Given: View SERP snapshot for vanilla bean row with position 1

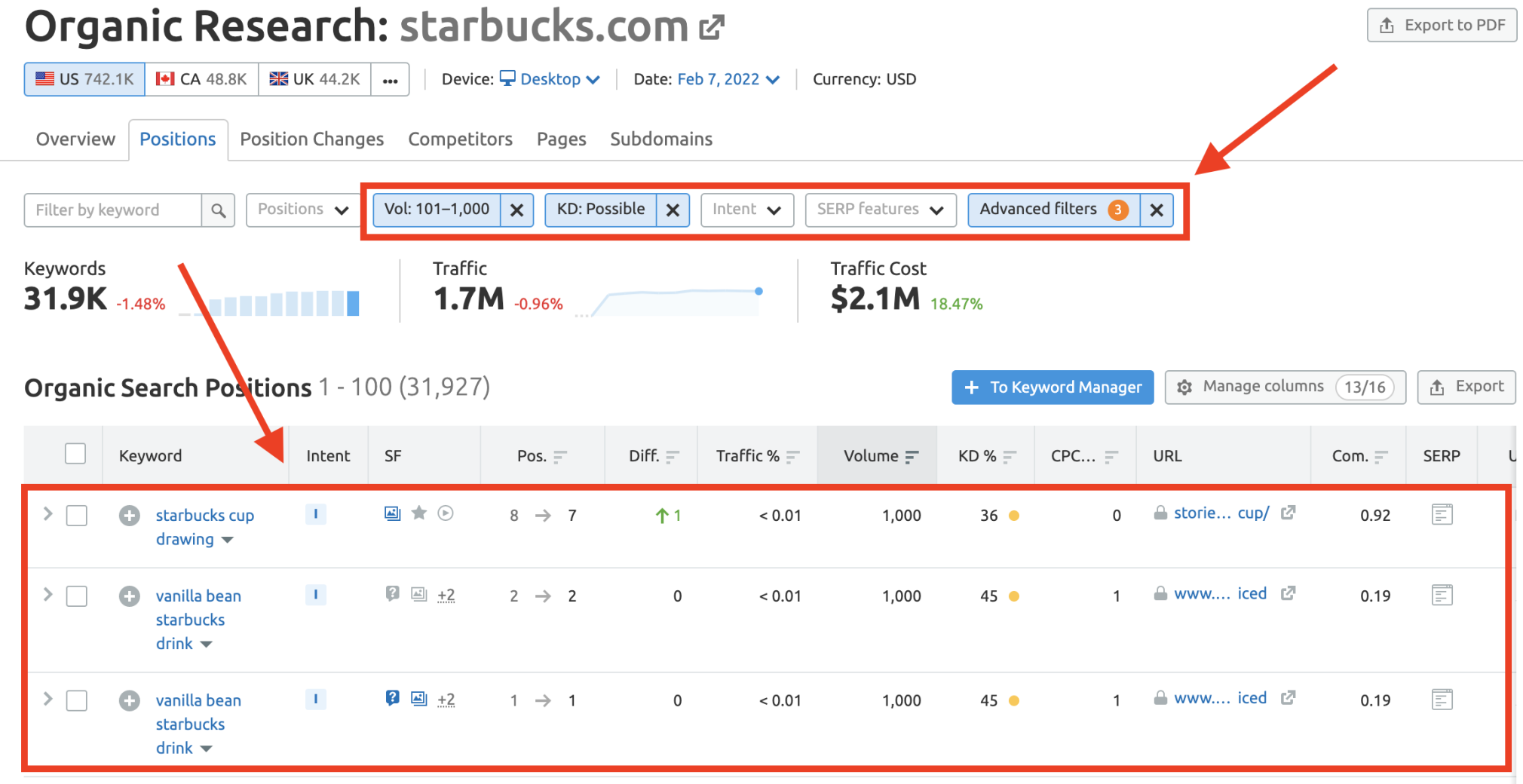Looking at the screenshot, I should (x=1442, y=700).
